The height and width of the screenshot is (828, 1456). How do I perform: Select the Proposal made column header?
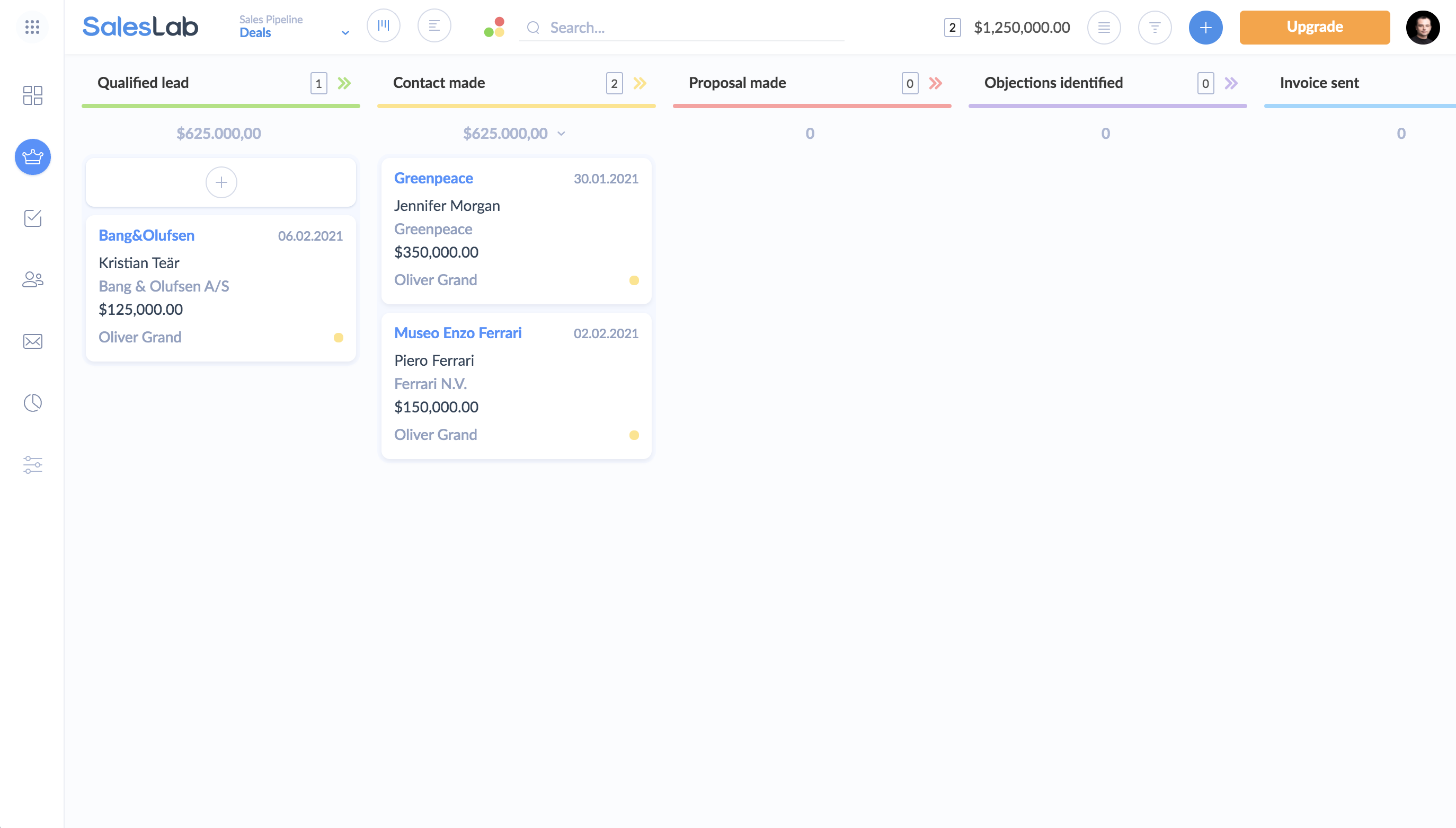tap(737, 83)
